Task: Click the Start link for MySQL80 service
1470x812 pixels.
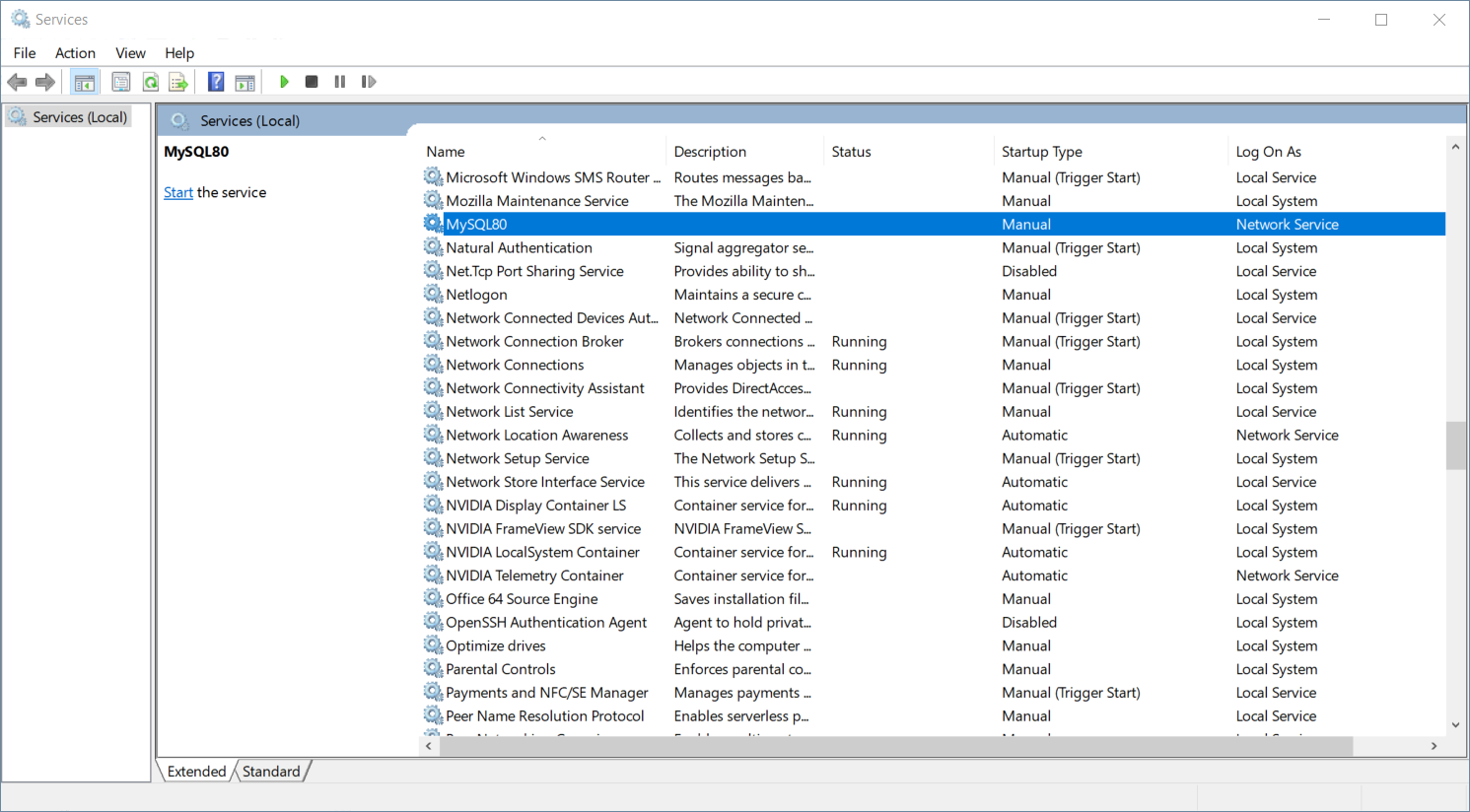Action: [x=178, y=192]
